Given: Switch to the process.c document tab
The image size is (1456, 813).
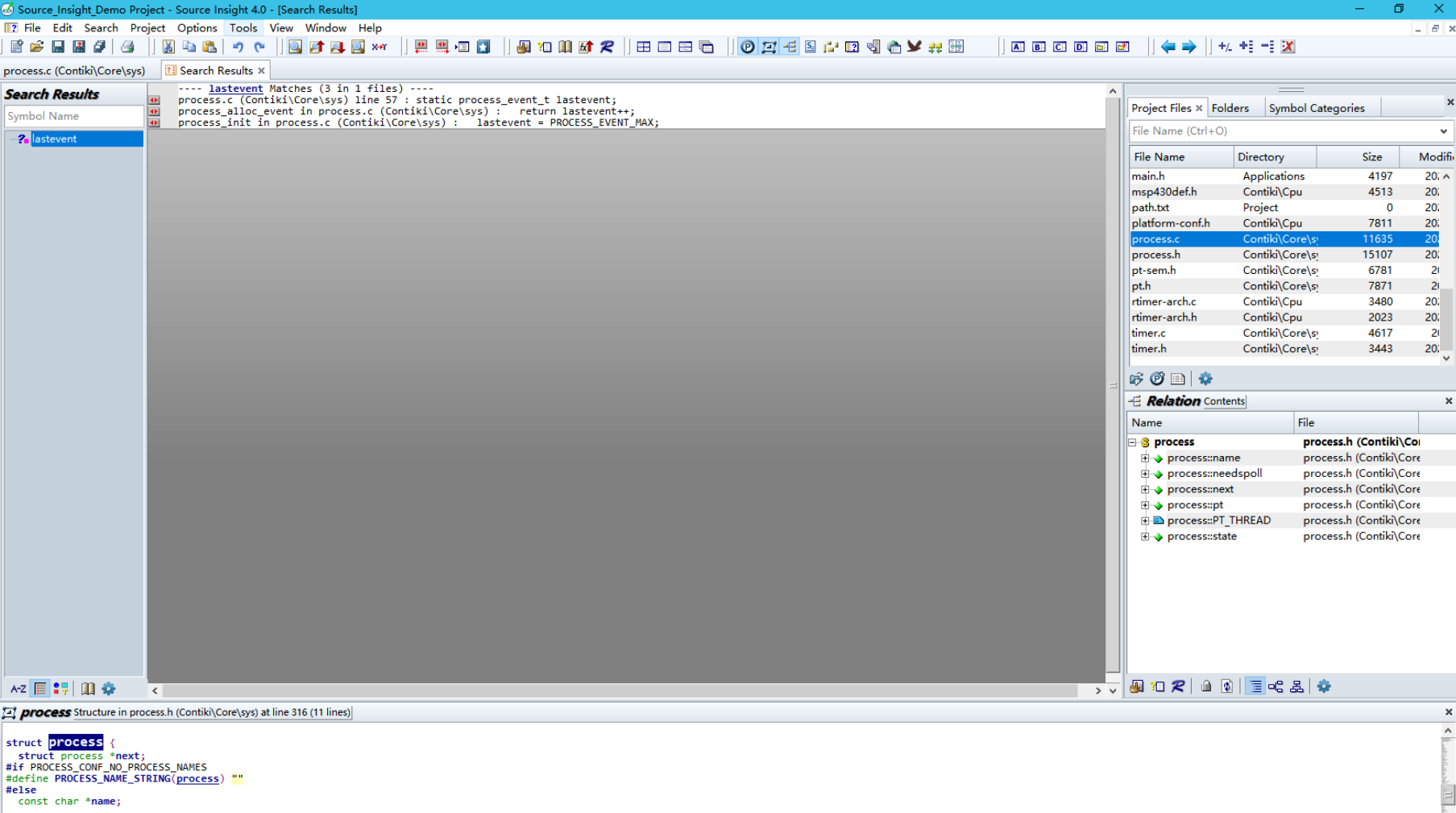Looking at the screenshot, I should (x=74, y=71).
